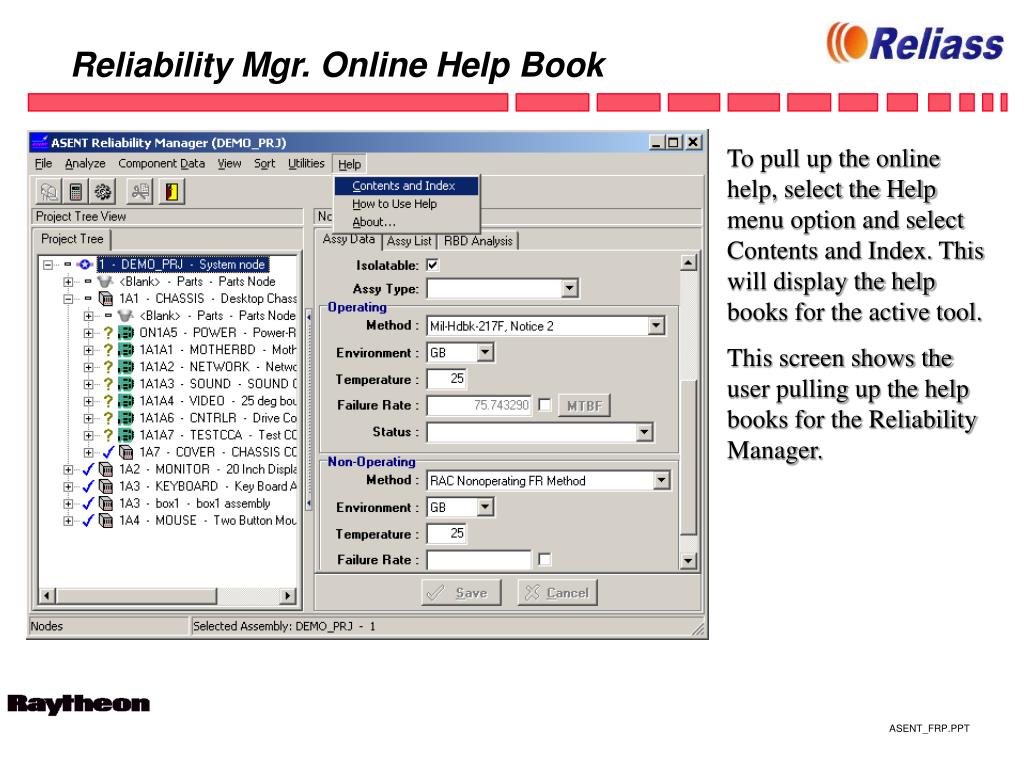This screenshot has width=1024, height=768.
Task: Click the assembly icon beside 1A3 KEYBOARD
Action: click(x=106, y=487)
